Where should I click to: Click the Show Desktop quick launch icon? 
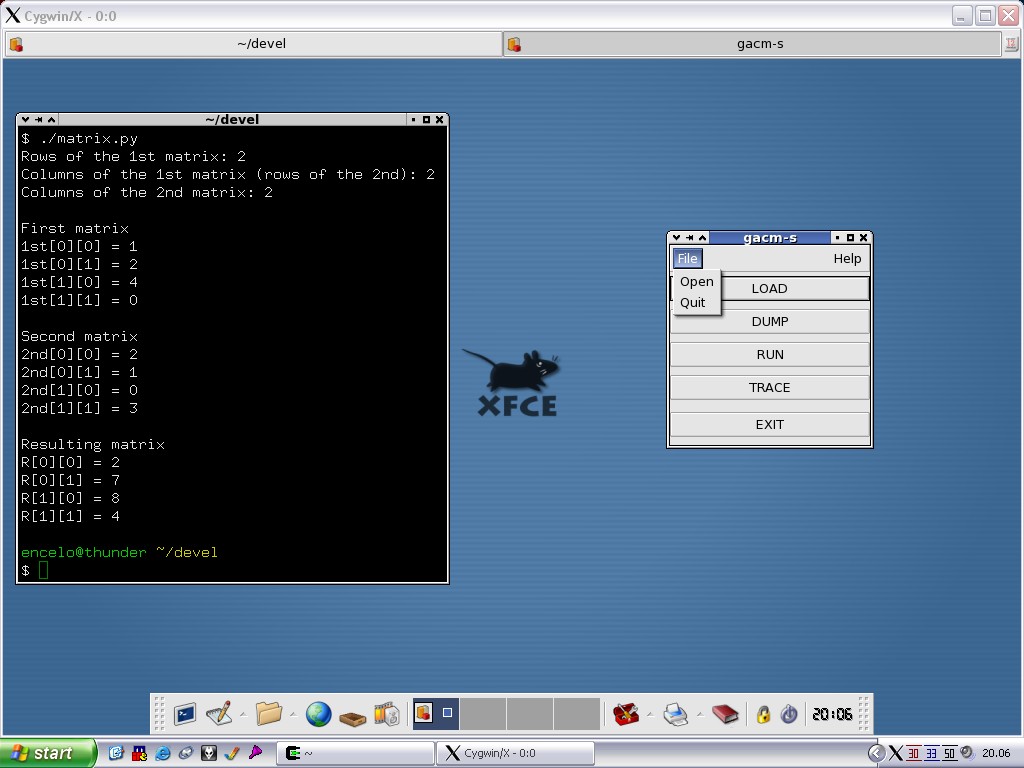click(x=116, y=753)
